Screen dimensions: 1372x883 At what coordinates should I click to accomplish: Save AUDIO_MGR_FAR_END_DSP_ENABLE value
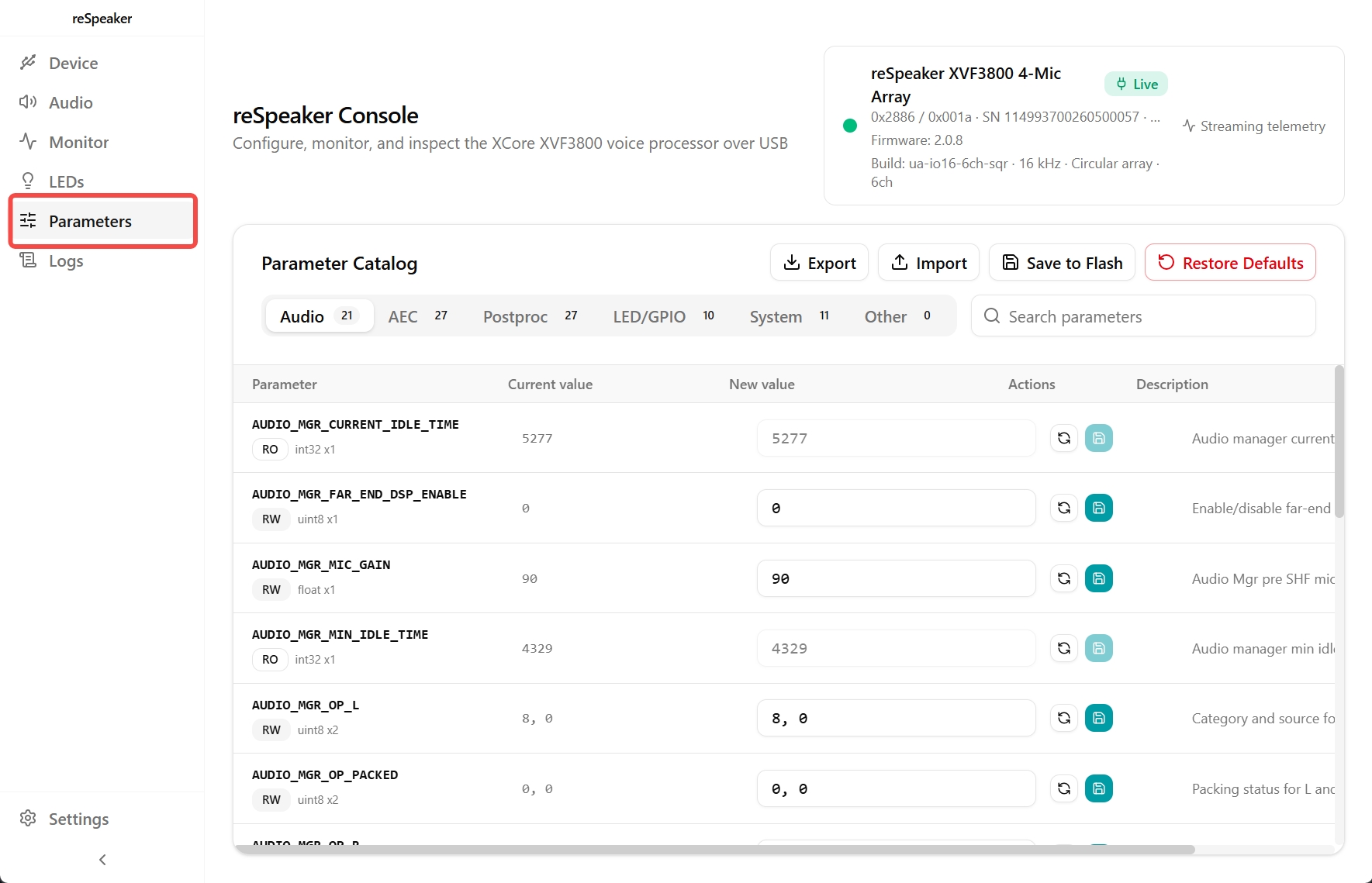click(1099, 508)
